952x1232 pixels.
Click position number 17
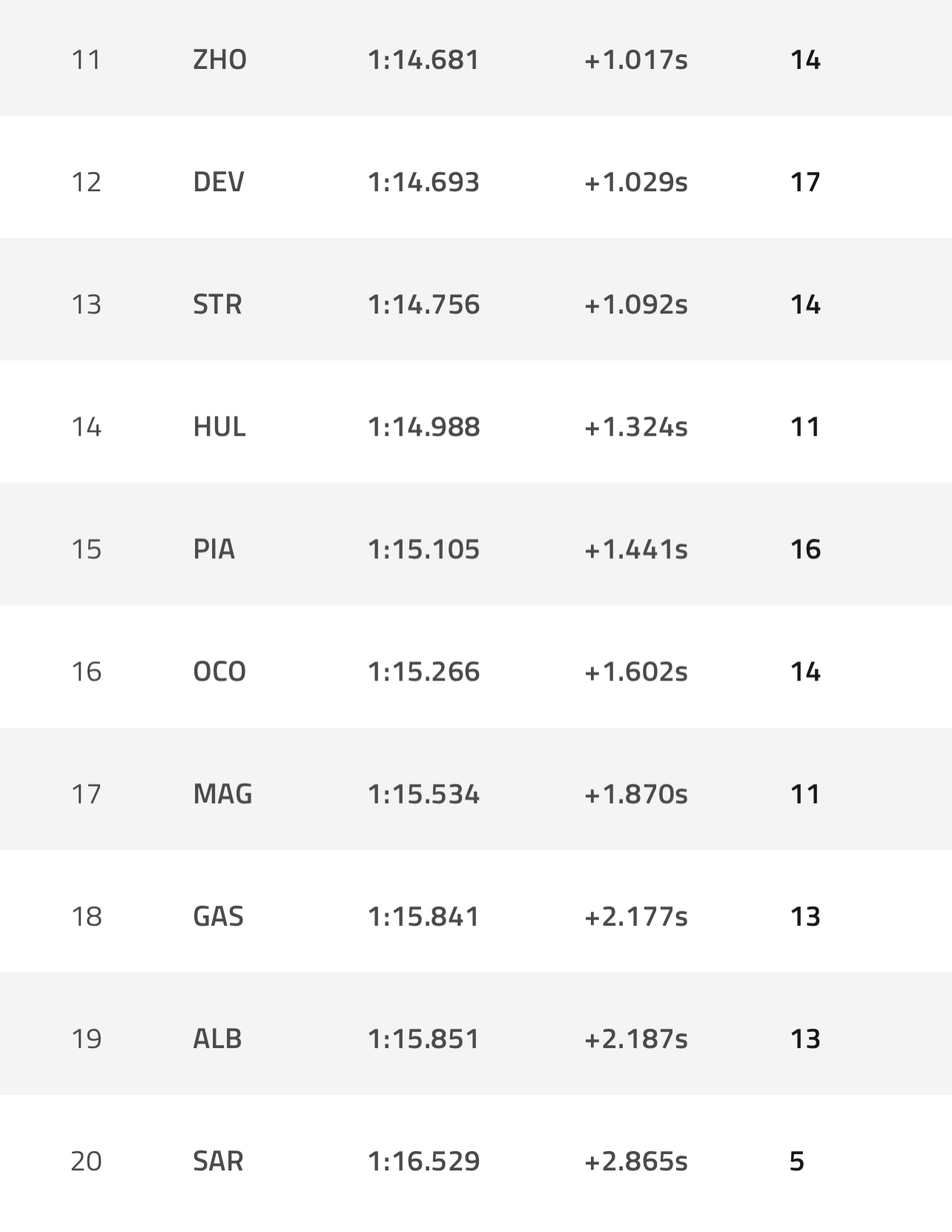(86, 794)
